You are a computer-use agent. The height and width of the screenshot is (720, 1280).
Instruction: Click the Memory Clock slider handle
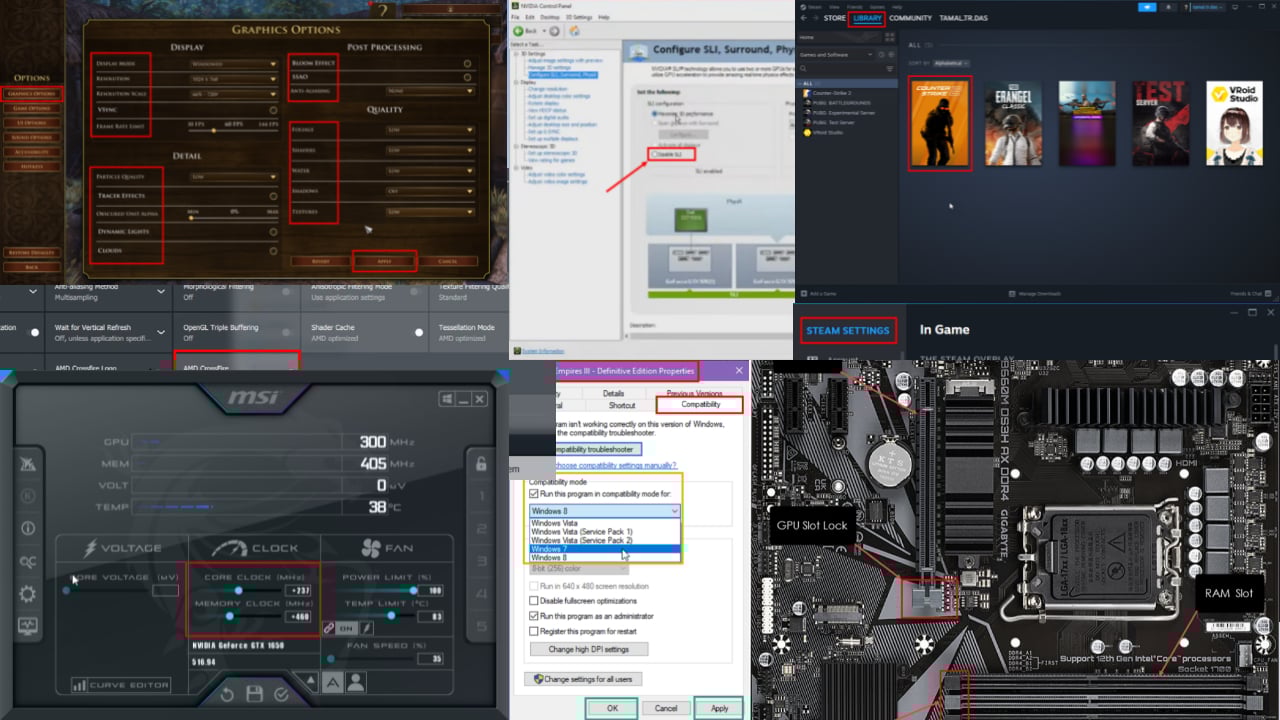point(230,617)
